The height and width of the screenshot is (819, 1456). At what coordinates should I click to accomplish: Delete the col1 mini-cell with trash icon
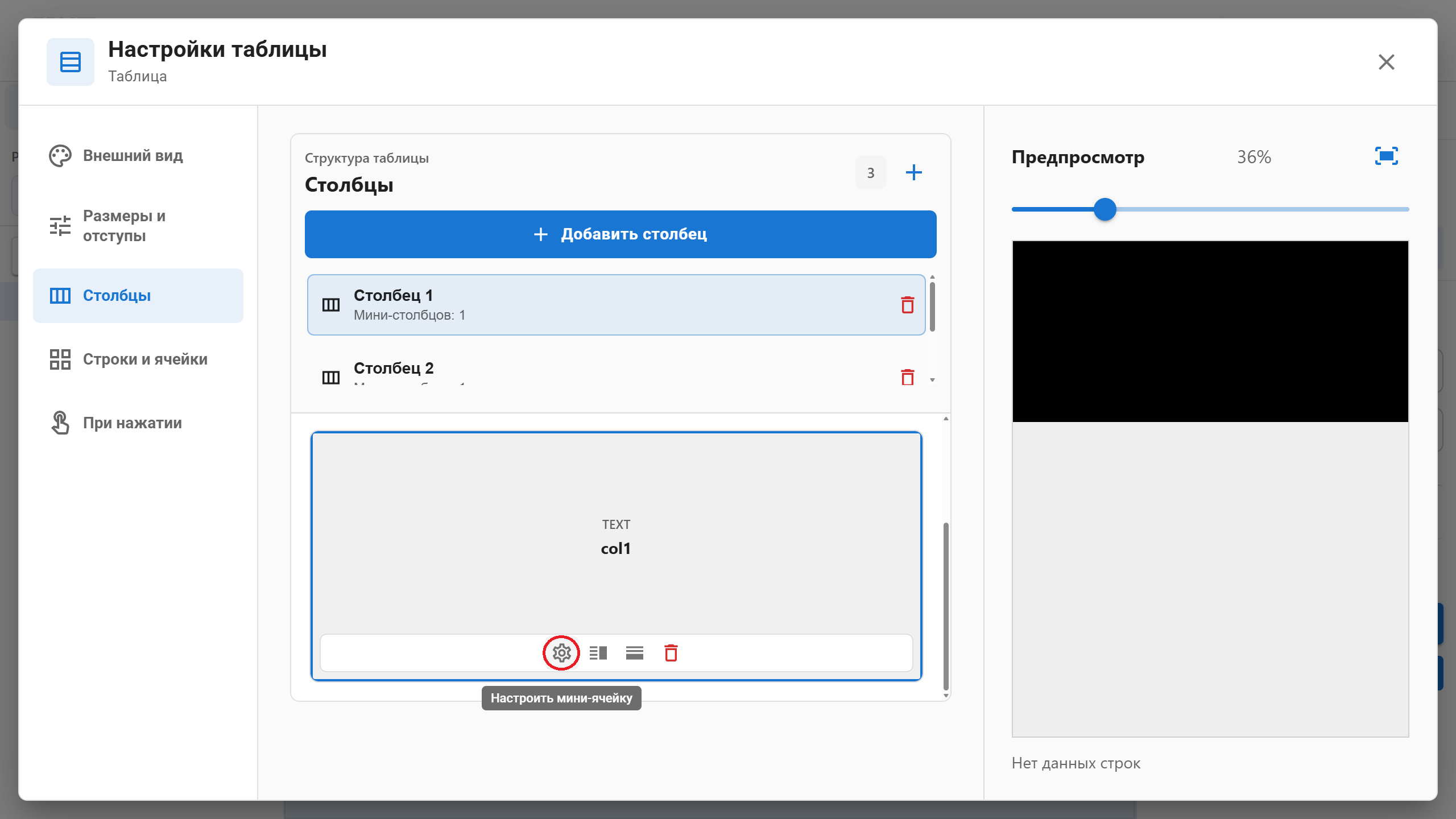[671, 653]
